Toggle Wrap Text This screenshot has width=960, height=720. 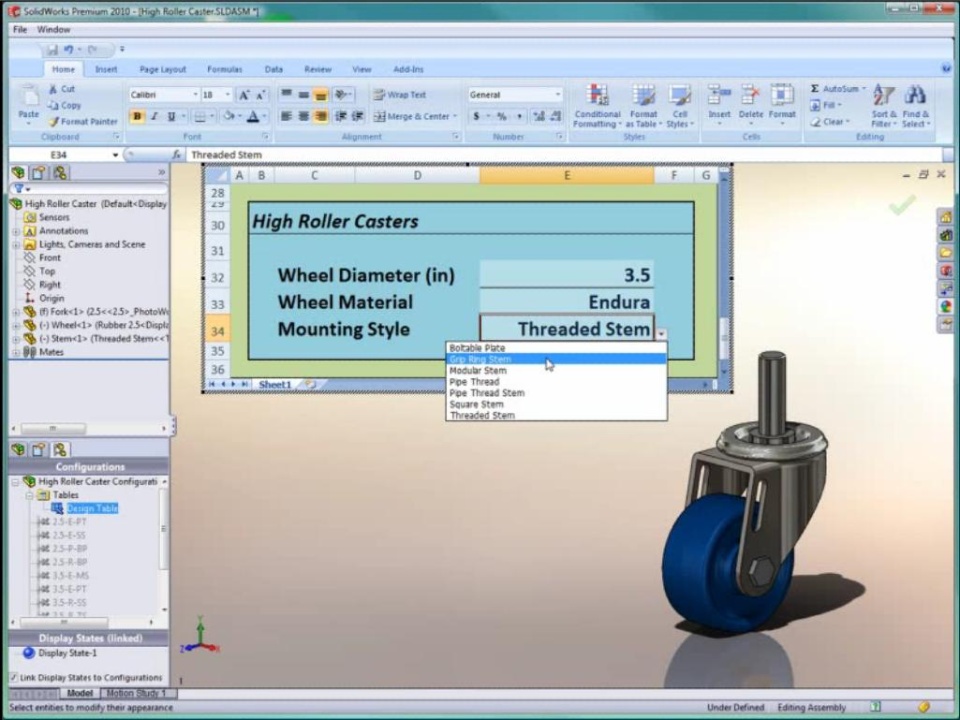(x=400, y=95)
